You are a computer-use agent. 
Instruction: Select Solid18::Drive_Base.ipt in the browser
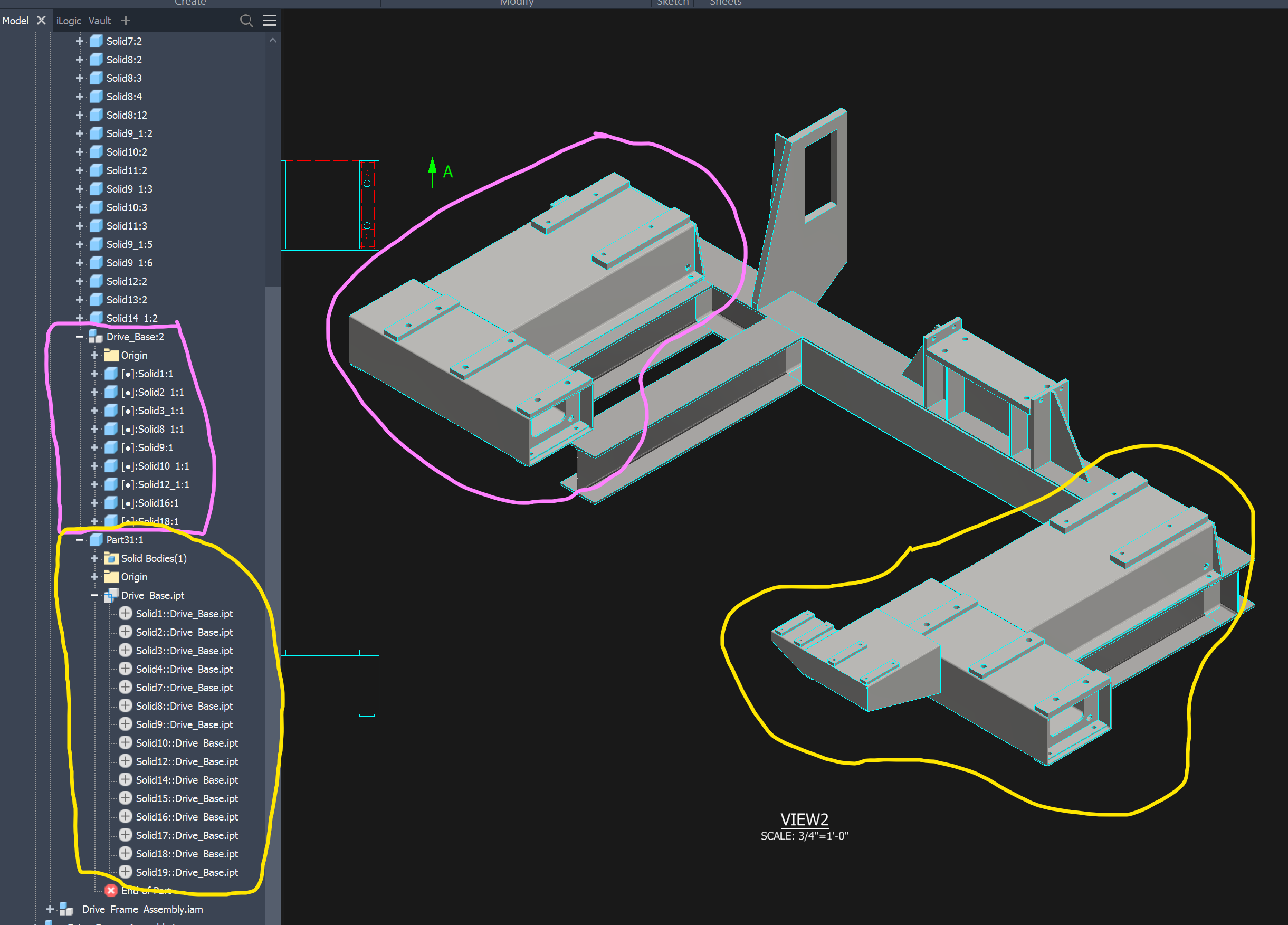pyautogui.click(x=186, y=853)
